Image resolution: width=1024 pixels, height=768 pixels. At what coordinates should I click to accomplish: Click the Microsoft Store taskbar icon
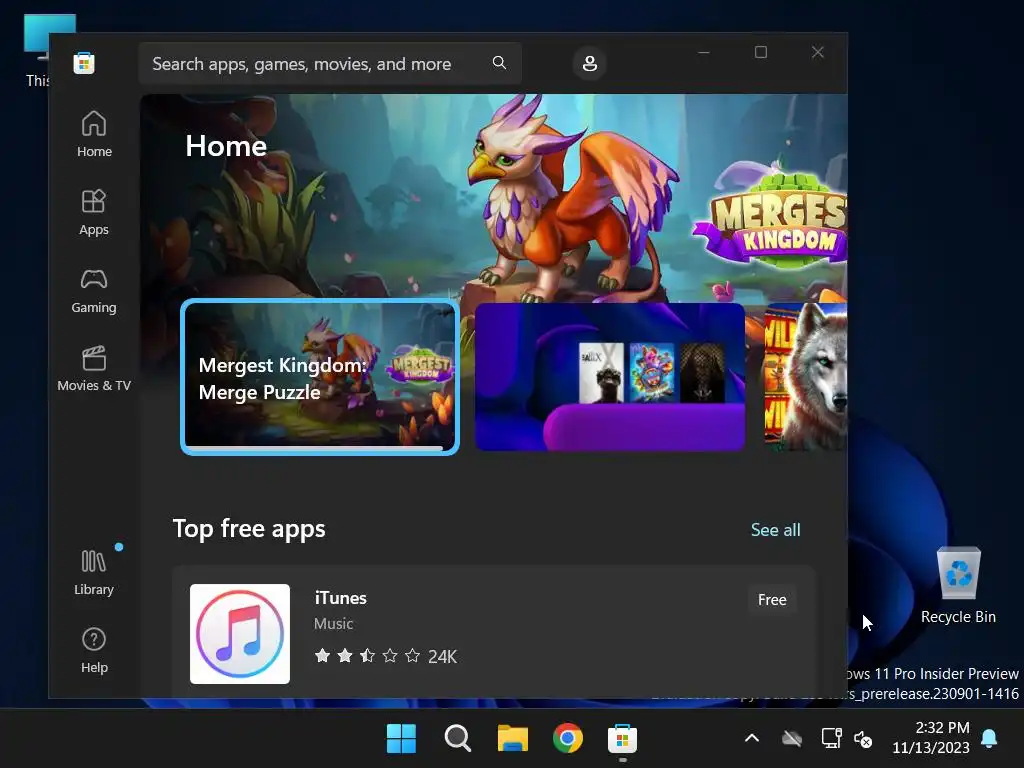(x=622, y=739)
